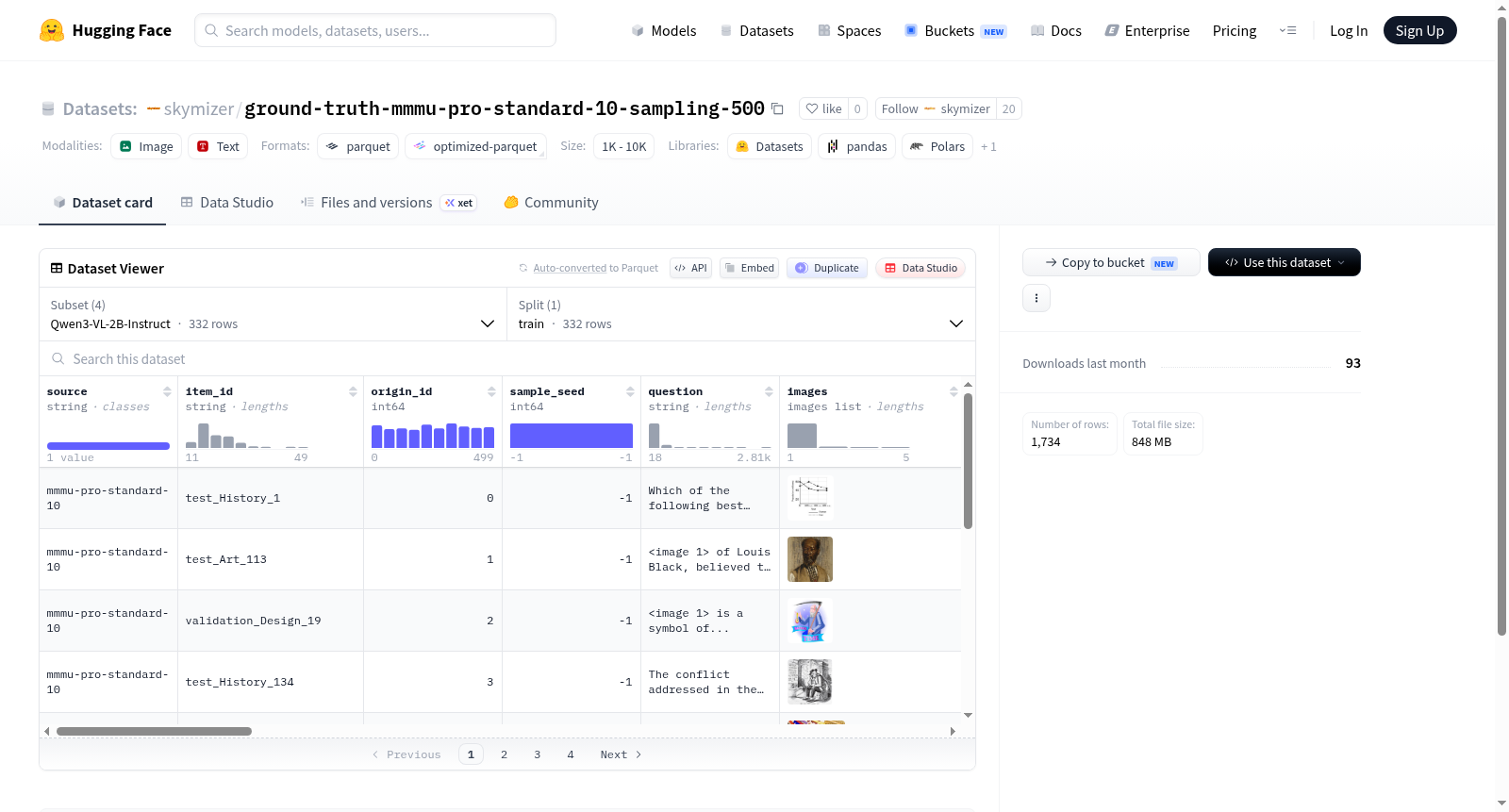Go to the Pricing page

(1235, 30)
